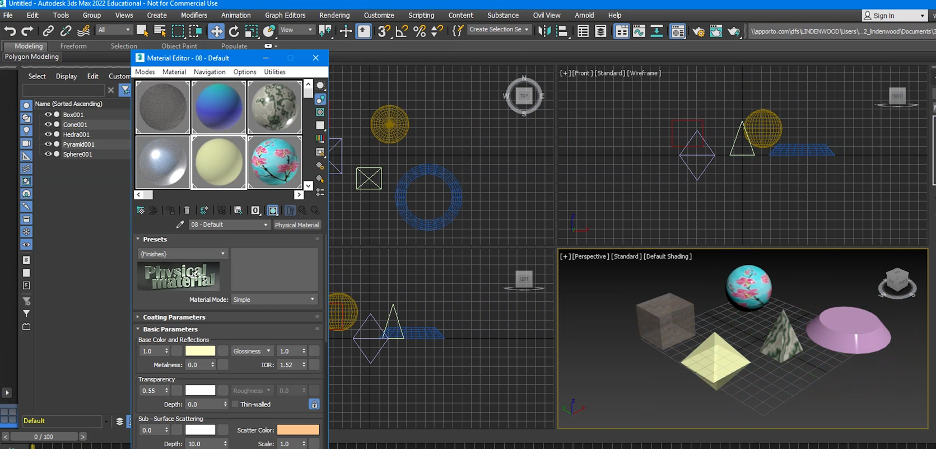Activate the Select and Move tool

pyautogui.click(x=216, y=31)
